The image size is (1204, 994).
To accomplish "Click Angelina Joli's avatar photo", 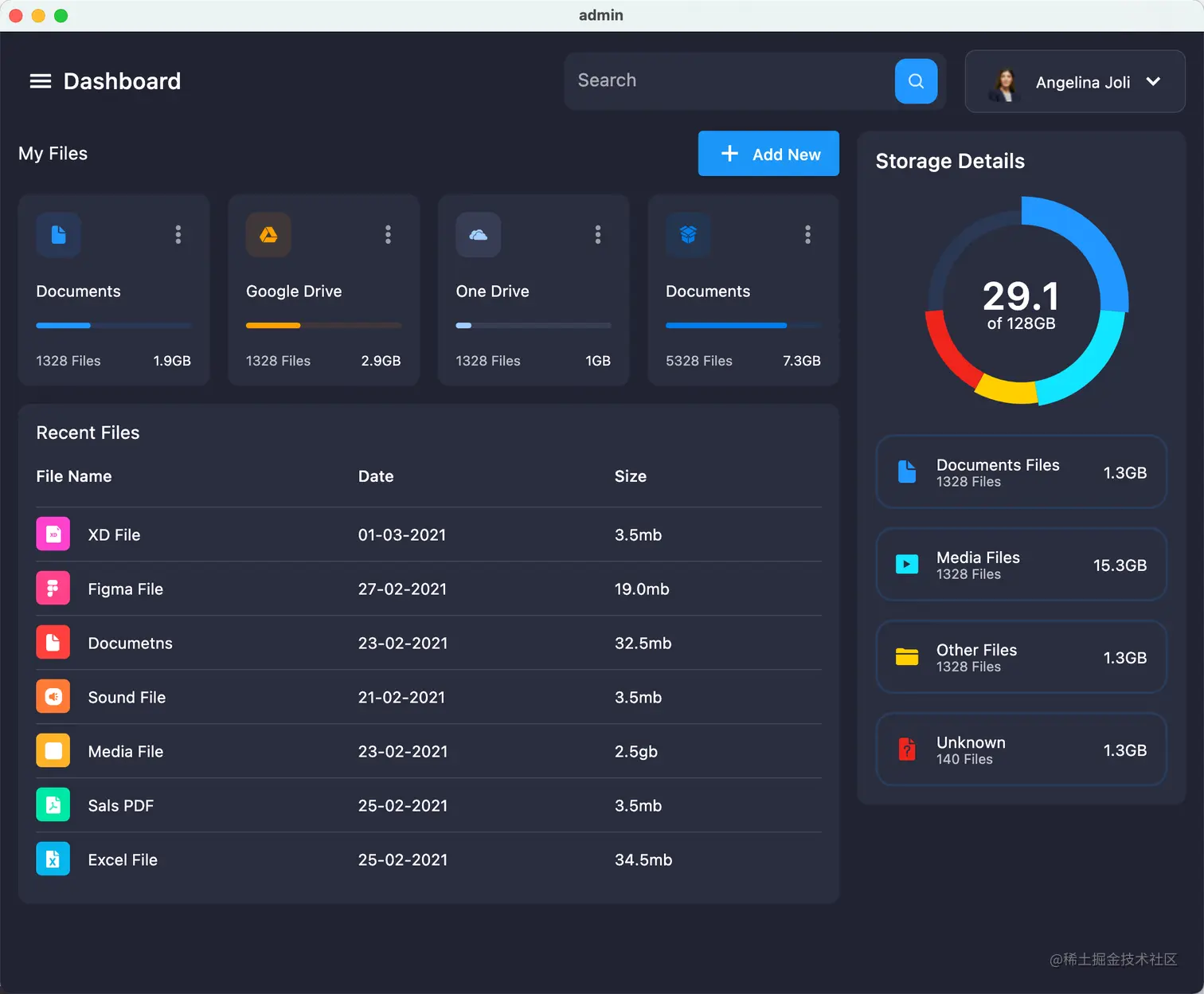I will [1005, 83].
